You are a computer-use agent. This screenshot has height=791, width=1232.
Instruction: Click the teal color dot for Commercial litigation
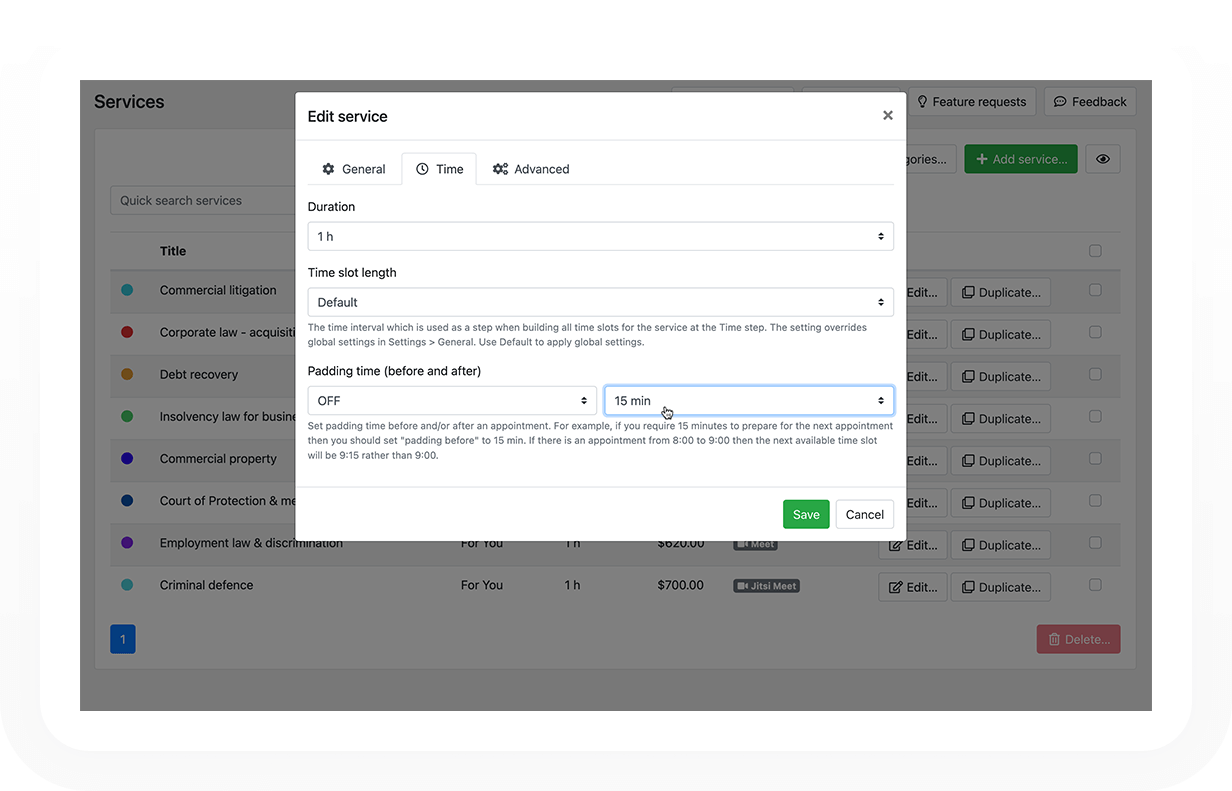click(127, 290)
